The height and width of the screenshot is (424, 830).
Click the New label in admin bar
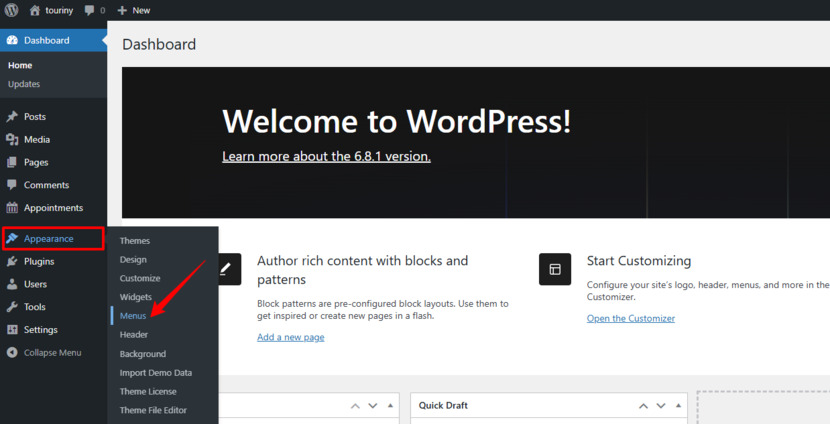(141, 10)
